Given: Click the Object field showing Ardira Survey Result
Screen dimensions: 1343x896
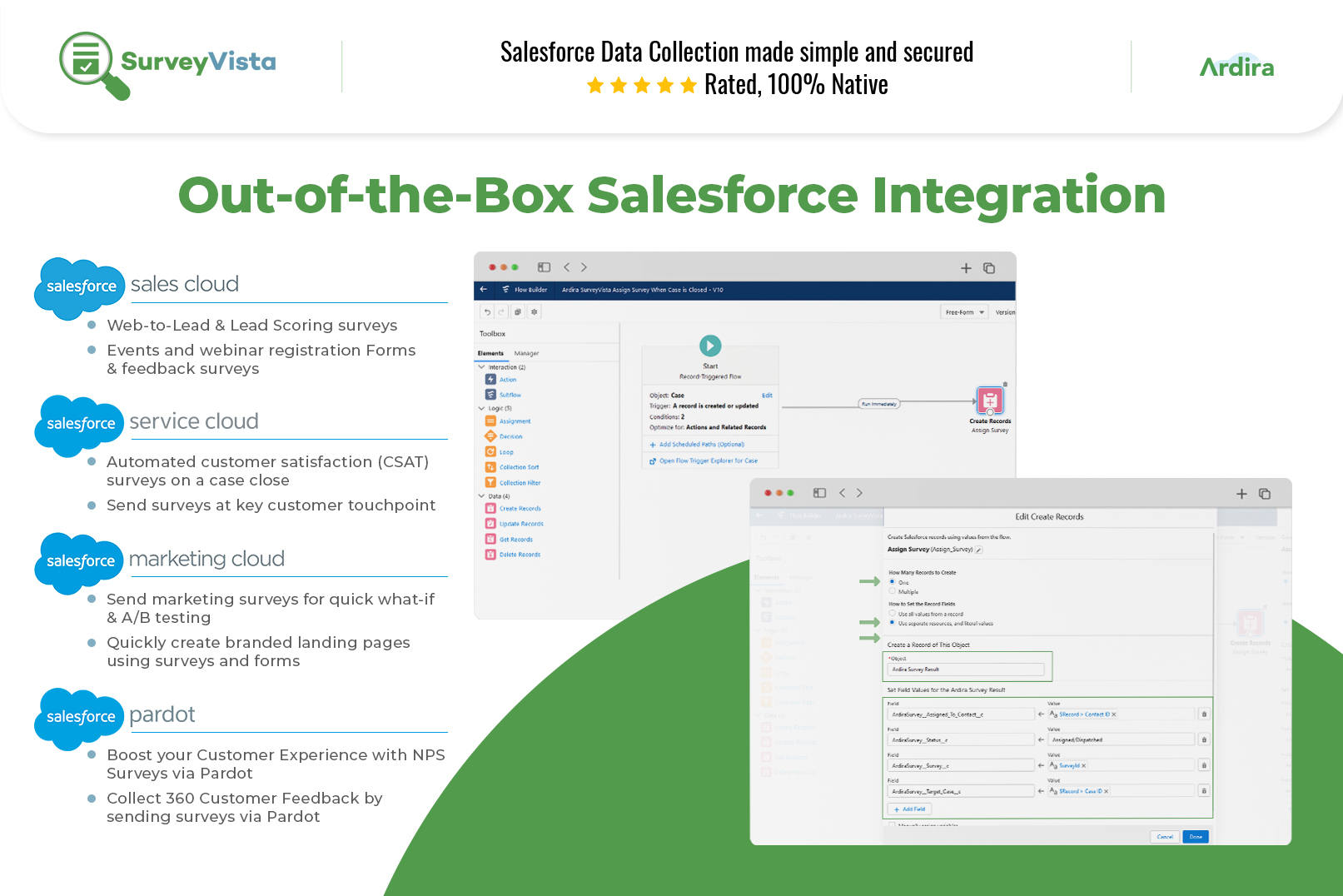Looking at the screenshot, I should [966, 669].
